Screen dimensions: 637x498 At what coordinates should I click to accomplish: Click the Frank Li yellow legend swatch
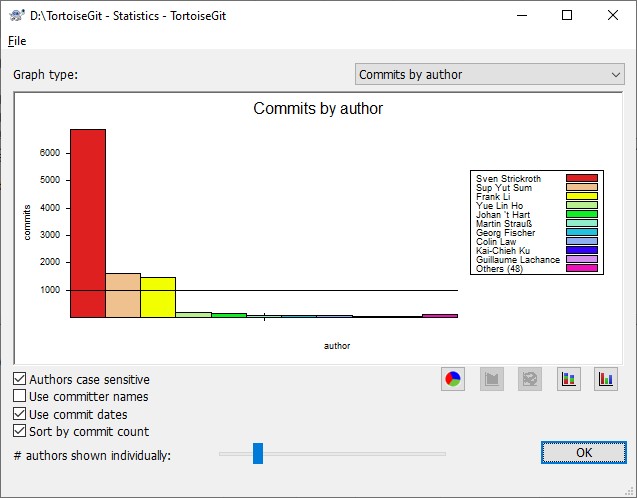(582, 196)
